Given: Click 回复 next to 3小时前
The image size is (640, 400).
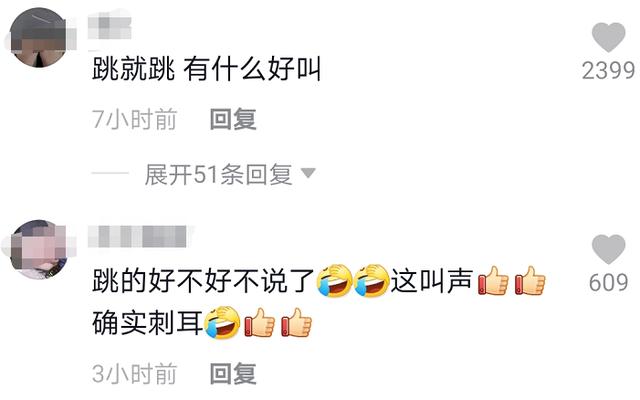Looking at the screenshot, I should tap(233, 373).
